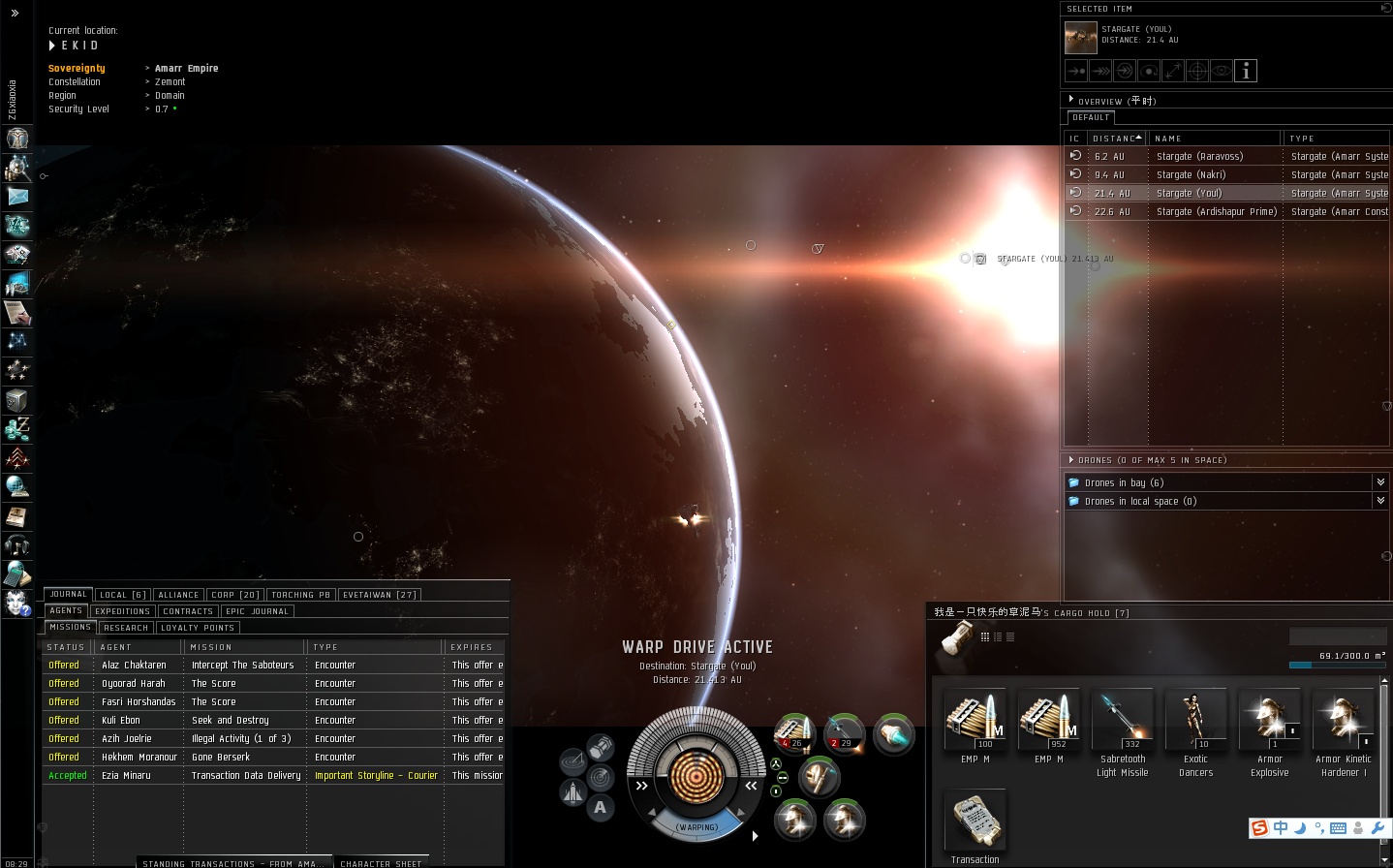Image resolution: width=1393 pixels, height=868 pixels.
Task: Toggle the autocannon module with 26 charges
Action: pos(794,734)
